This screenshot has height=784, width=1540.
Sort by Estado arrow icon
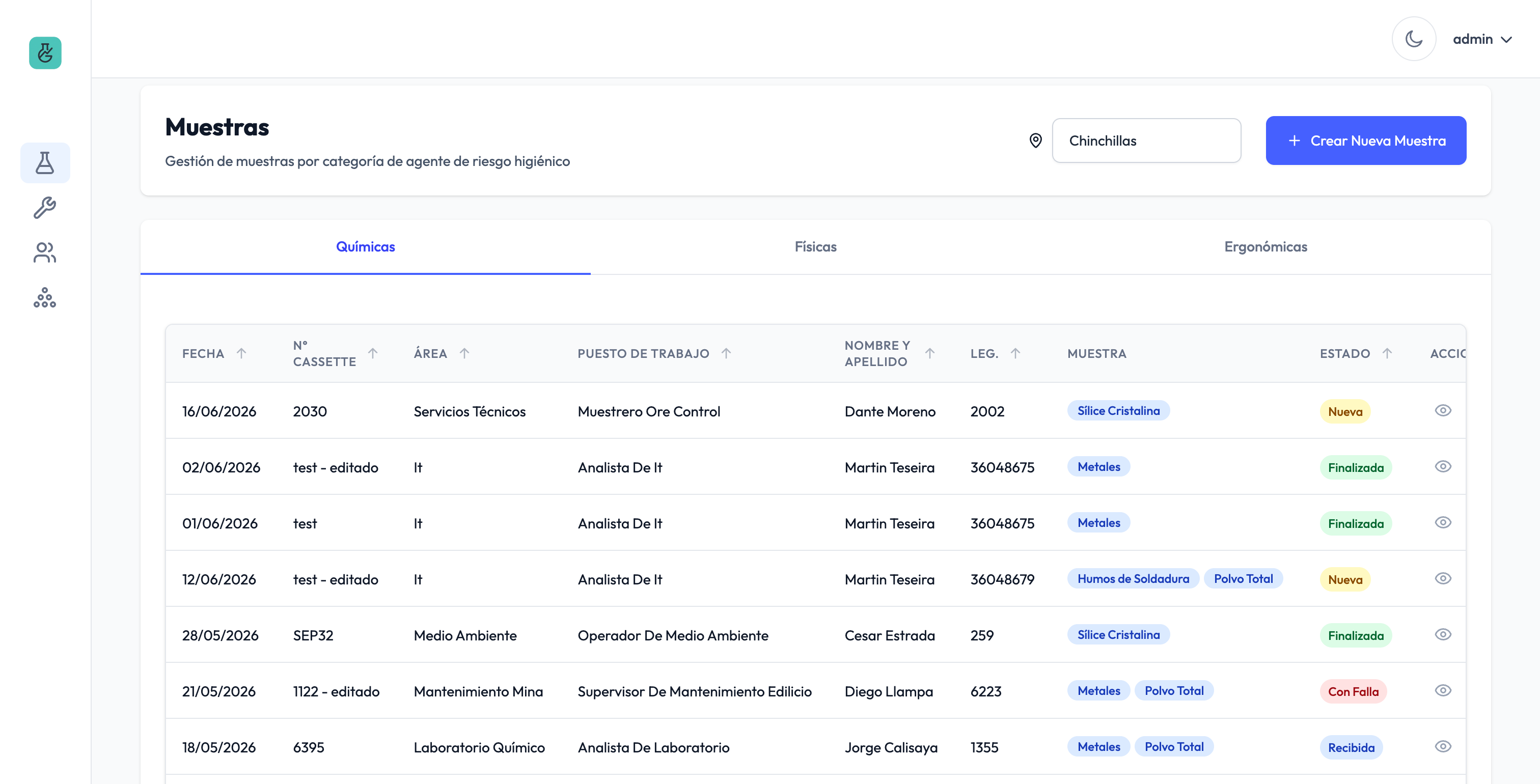(x=1387, y=353)
